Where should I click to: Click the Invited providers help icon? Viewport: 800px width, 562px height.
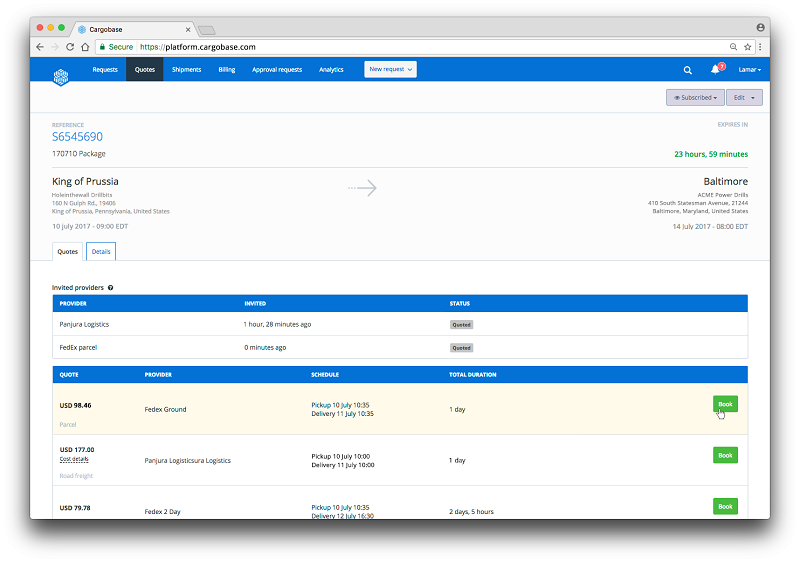[x=110, y=287]
